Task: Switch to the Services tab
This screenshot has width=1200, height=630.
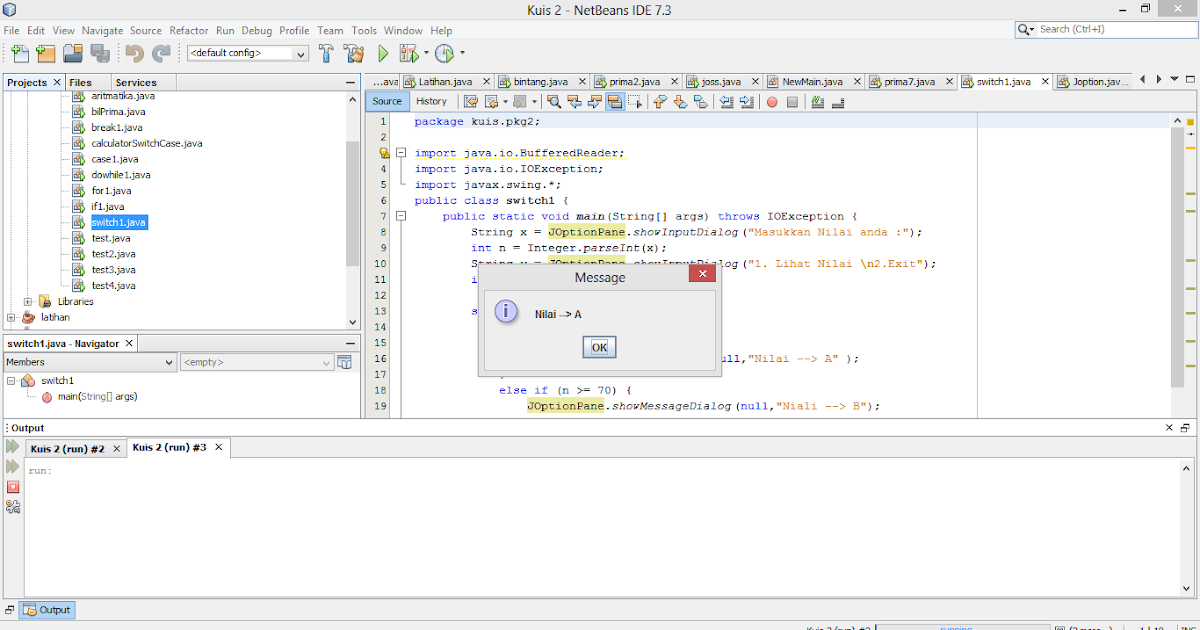Action: click(136, 82)
